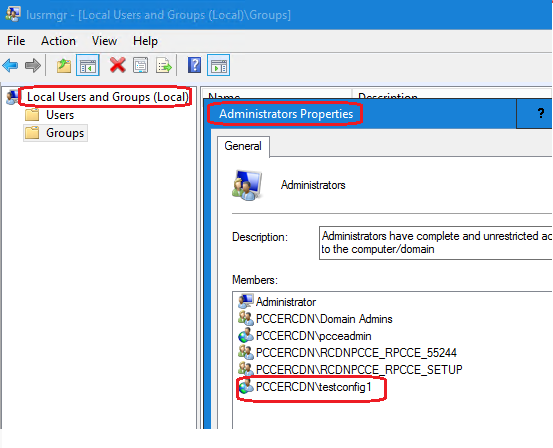Open the Help menu

(x=145, y=41)
